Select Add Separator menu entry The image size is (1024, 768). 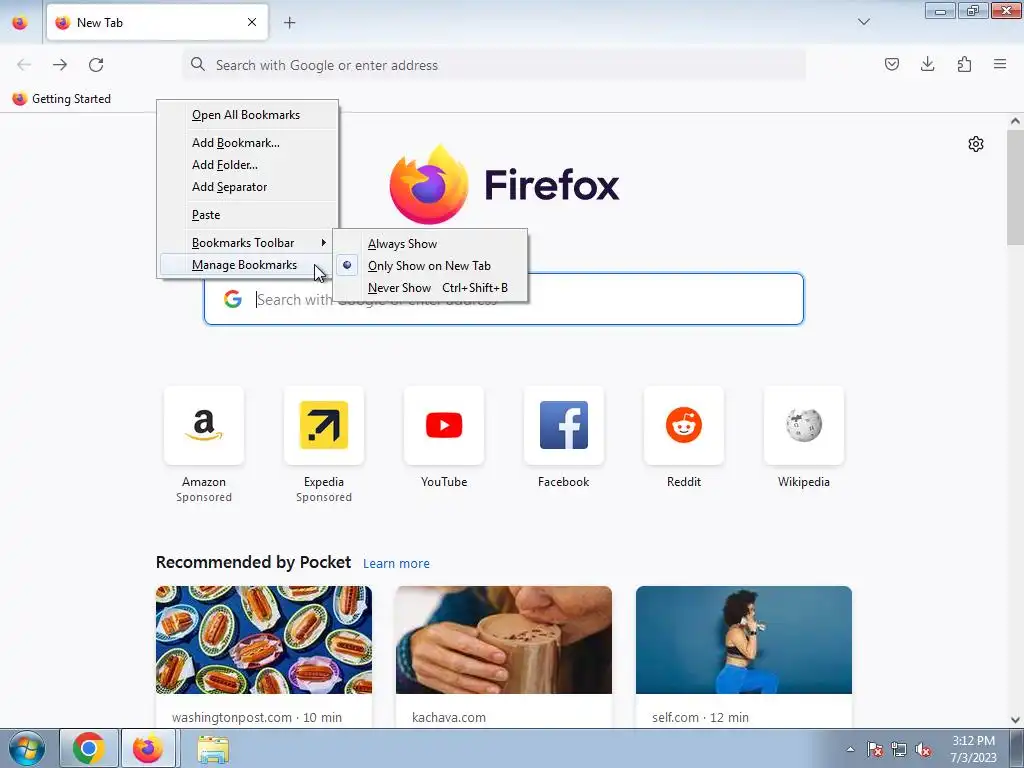tap(248, 187)
